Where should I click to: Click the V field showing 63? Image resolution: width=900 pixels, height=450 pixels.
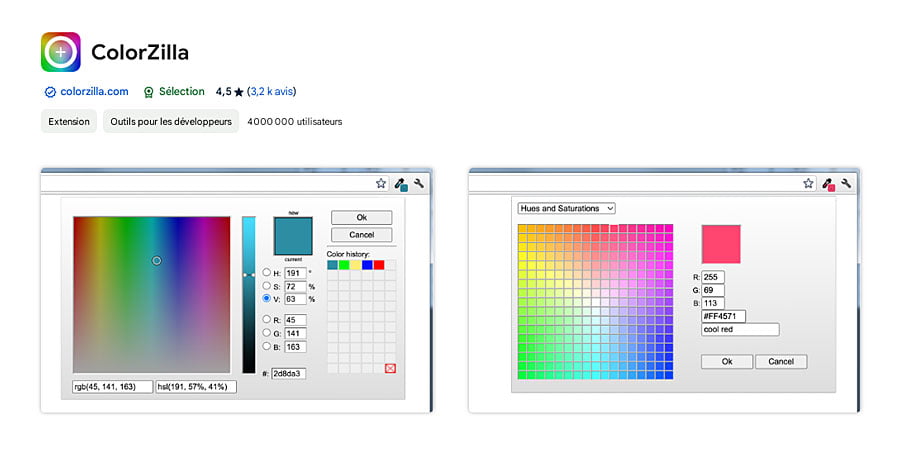[295, 299]
